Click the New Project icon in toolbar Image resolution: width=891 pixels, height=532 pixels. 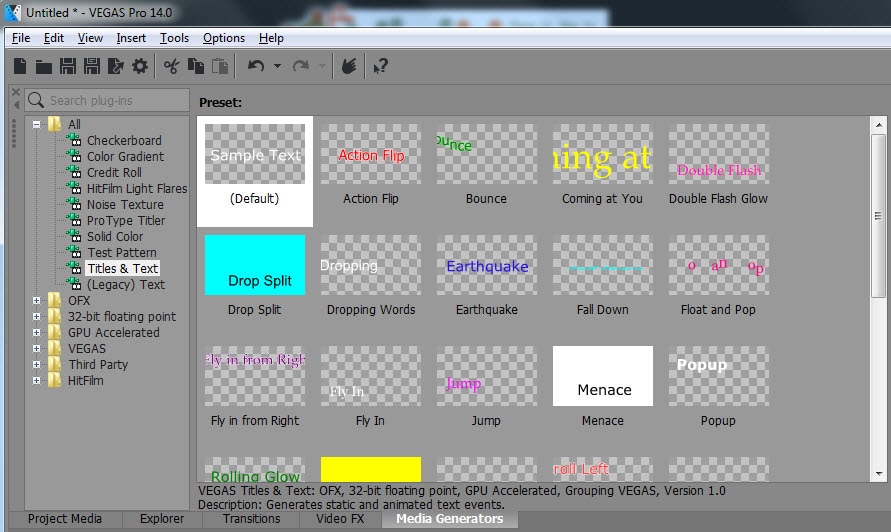point(20,66)
